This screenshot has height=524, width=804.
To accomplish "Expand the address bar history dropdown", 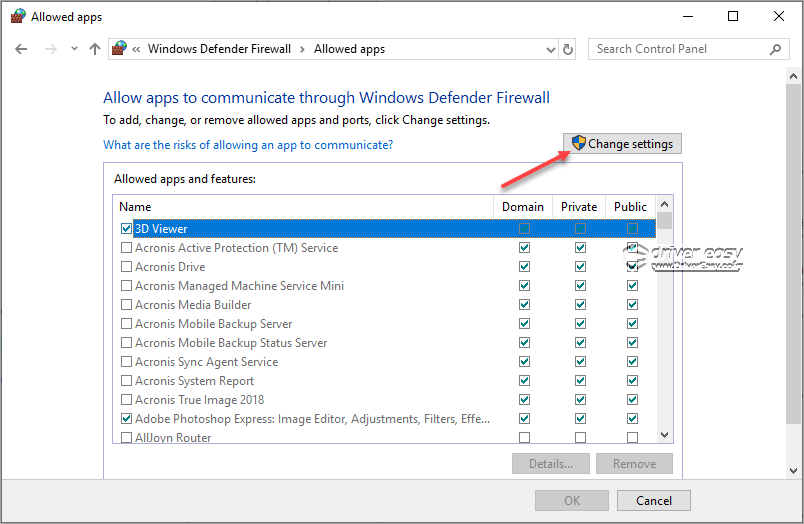I will click(551, 50).
